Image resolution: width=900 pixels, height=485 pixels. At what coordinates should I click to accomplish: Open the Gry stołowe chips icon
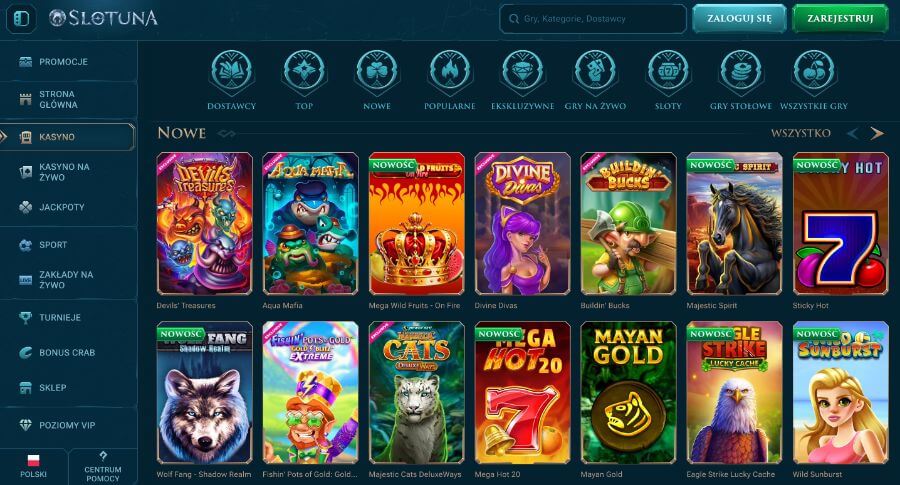point(741,72)
